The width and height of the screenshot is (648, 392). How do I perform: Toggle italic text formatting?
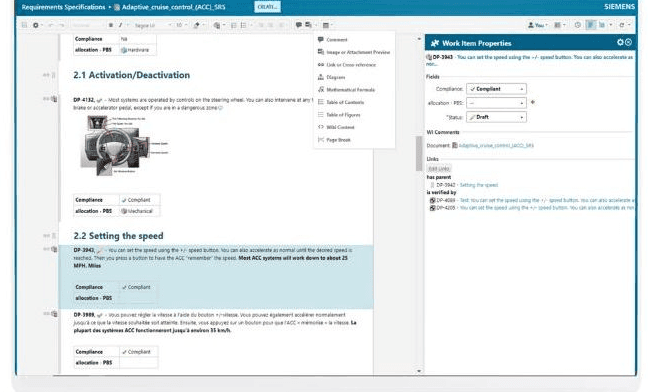click(x=120, y=25)
